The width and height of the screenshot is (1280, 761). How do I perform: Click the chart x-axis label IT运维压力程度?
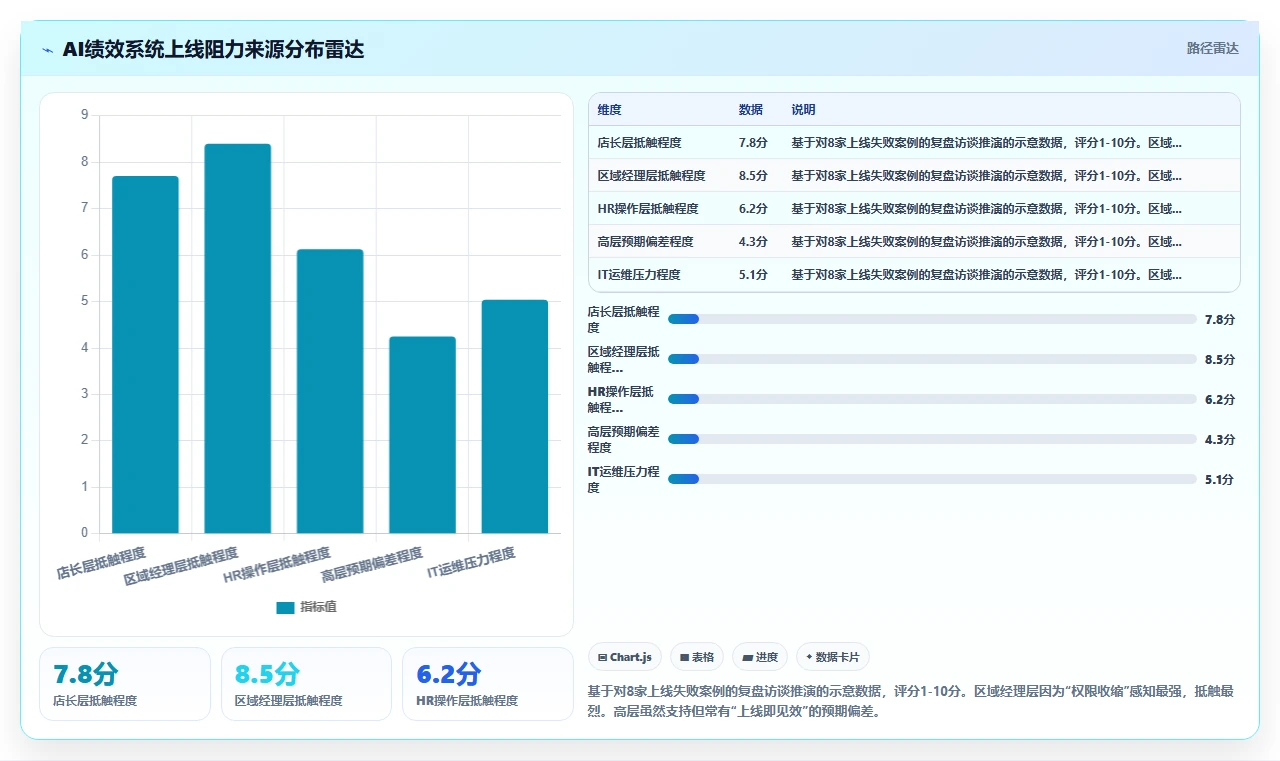(472, 563)
